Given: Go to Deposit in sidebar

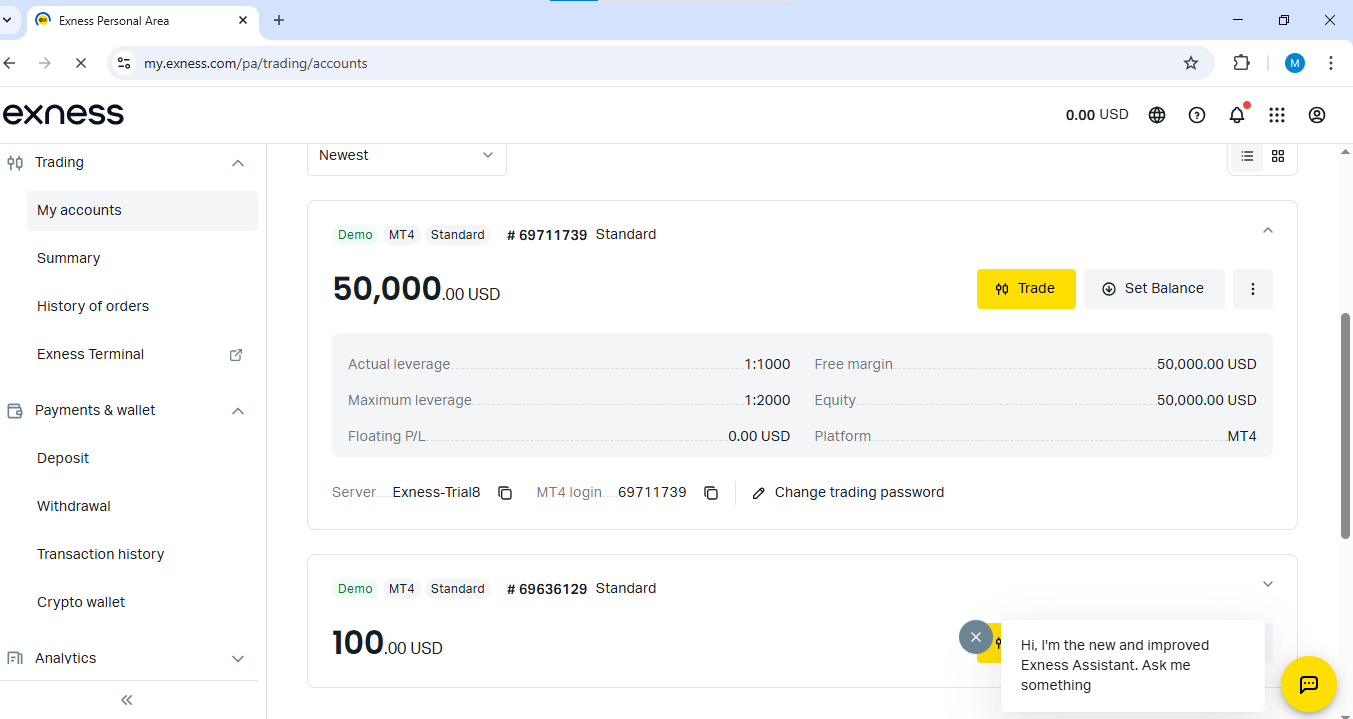Looking at the screenshot, I should coord(63,458).
